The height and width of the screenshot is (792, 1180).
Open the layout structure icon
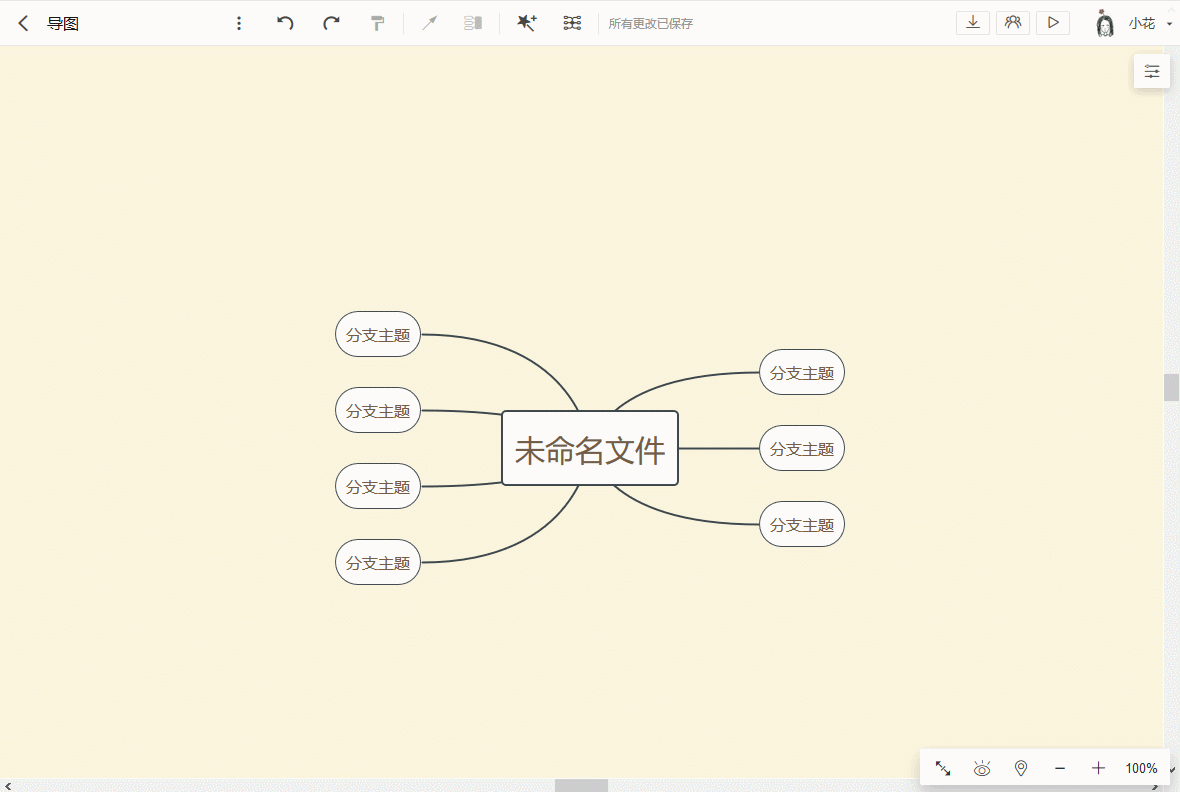click(572, 23)
